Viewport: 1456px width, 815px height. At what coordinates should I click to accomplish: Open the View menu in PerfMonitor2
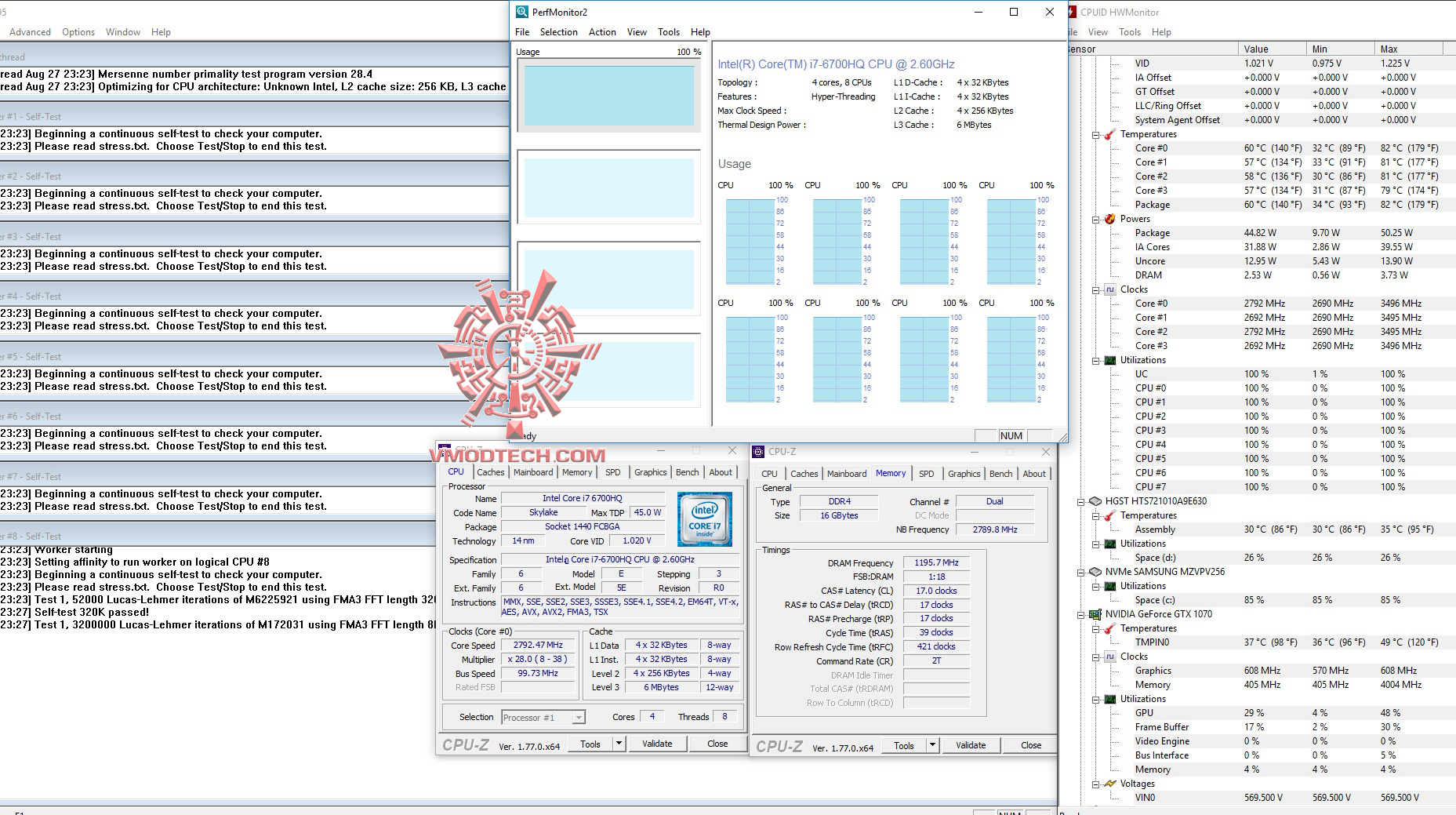tap(637, 32)
